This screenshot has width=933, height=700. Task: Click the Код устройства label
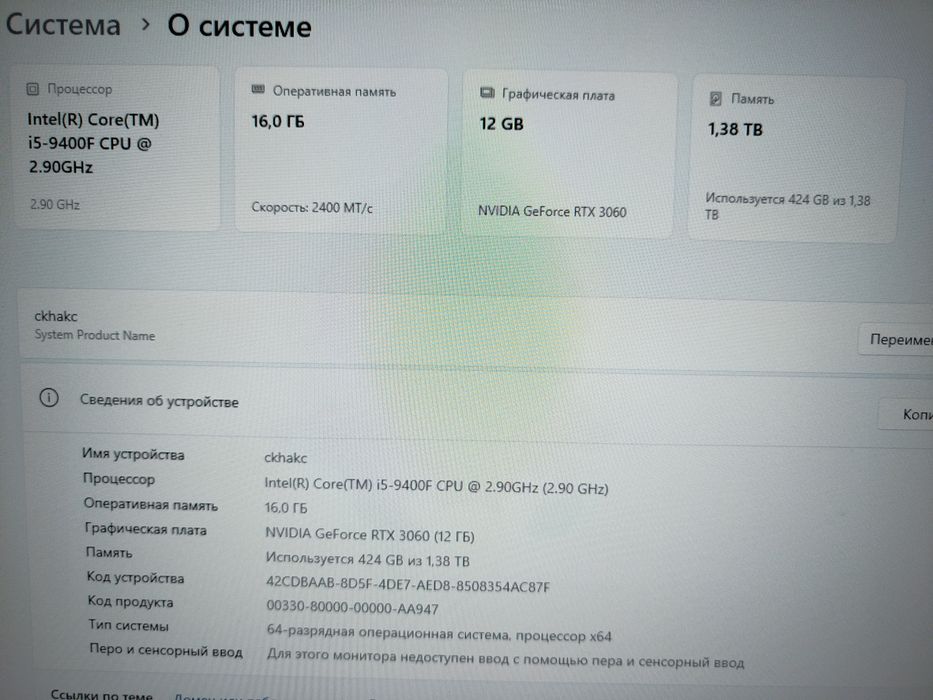tap(136, 577)
